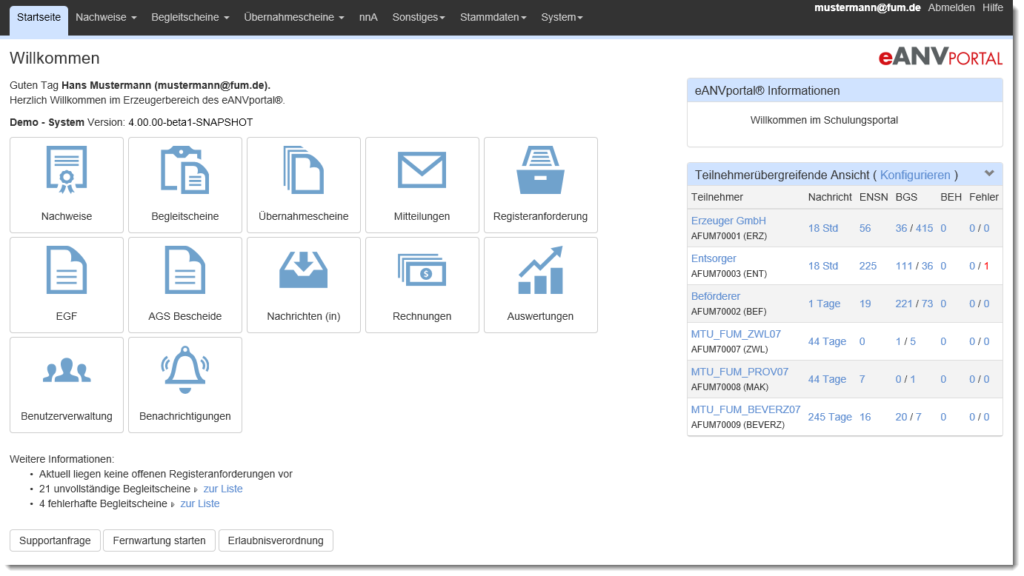Open the Auswertungen chart tile
Viewport: 1024px width, 576px height.
click(541, 285)
